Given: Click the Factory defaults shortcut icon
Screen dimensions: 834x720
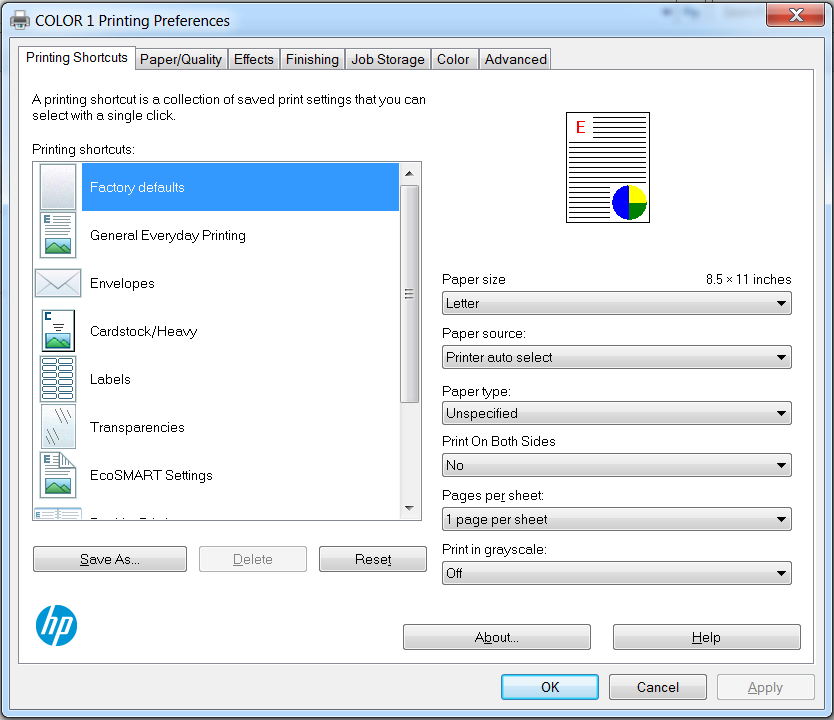Looking at the screenshot, I should pos(58,187).
